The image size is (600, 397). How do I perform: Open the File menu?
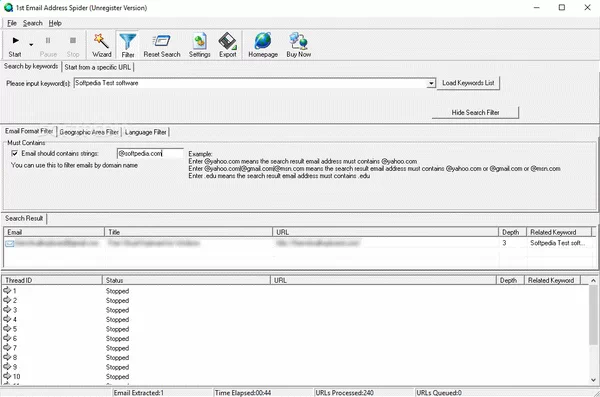pos(12,23)
